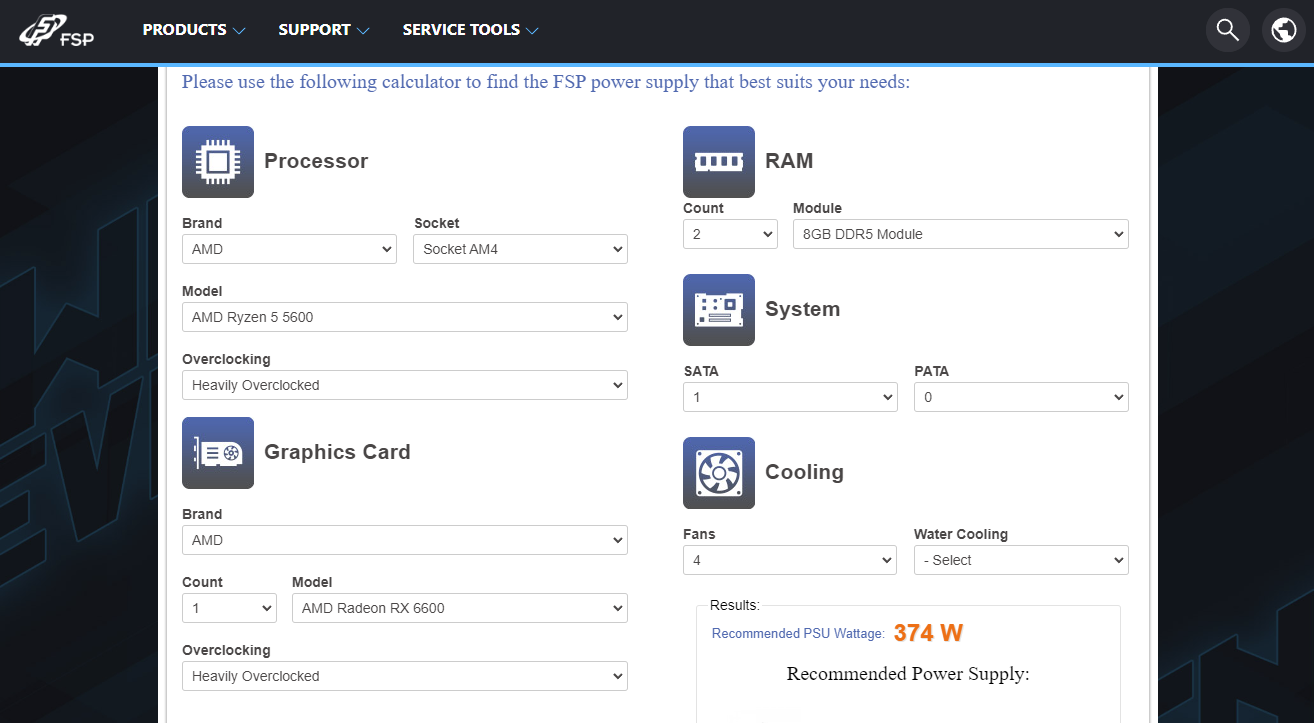
Task: Open the processor Brand dropdown
Action: [289, 249]
